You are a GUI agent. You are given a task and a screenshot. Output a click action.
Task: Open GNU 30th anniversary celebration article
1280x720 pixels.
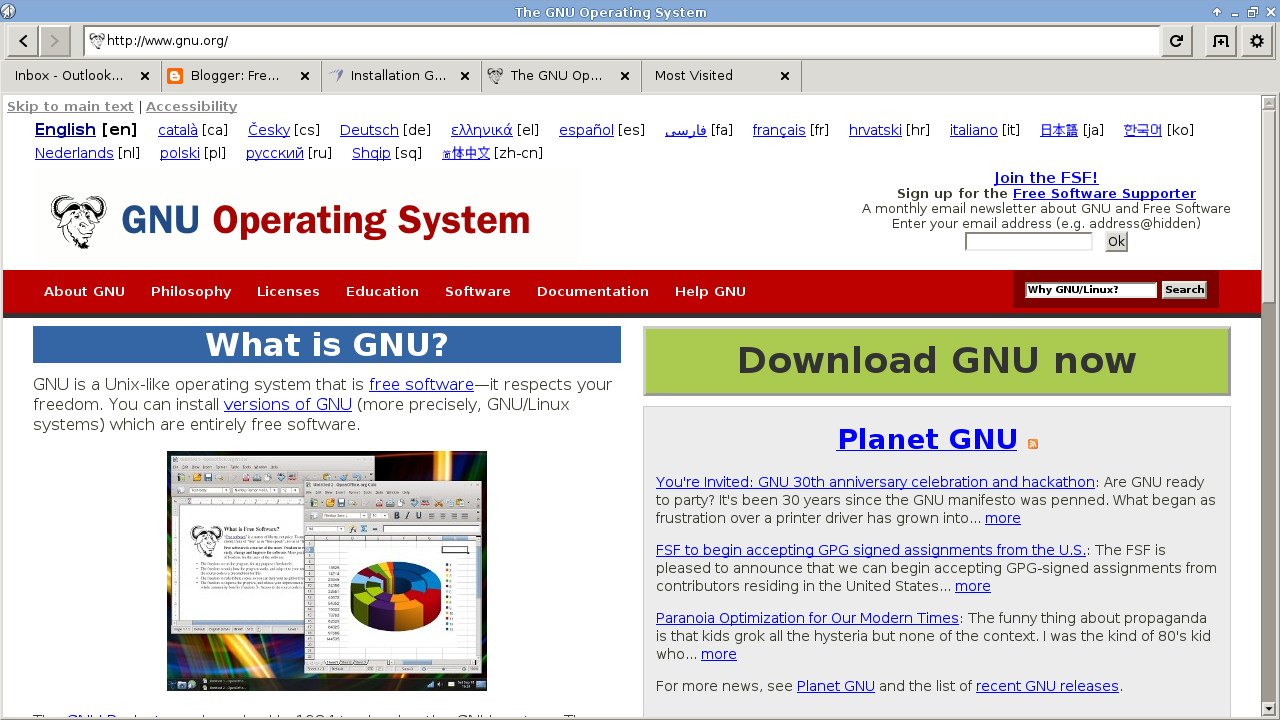875,482
